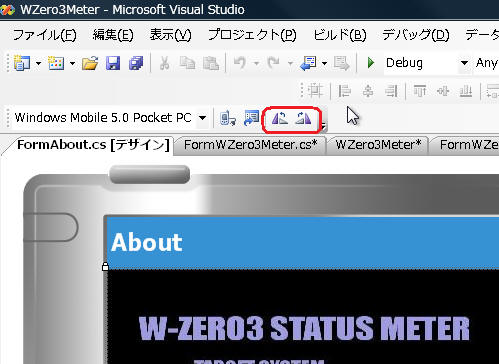Open the ビルド(B) menu
Screen dimensions: 499x364
click(x=340, y=35)
